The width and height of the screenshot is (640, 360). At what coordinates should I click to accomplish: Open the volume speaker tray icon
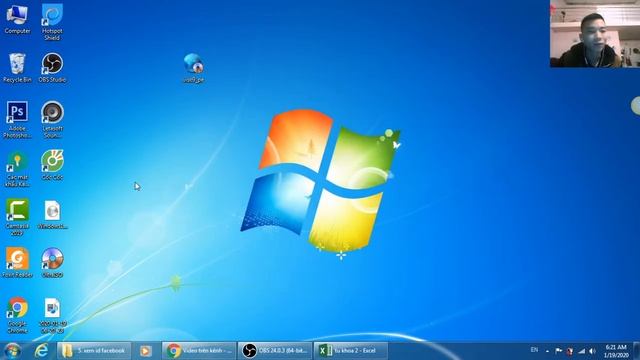coord(592,351)
